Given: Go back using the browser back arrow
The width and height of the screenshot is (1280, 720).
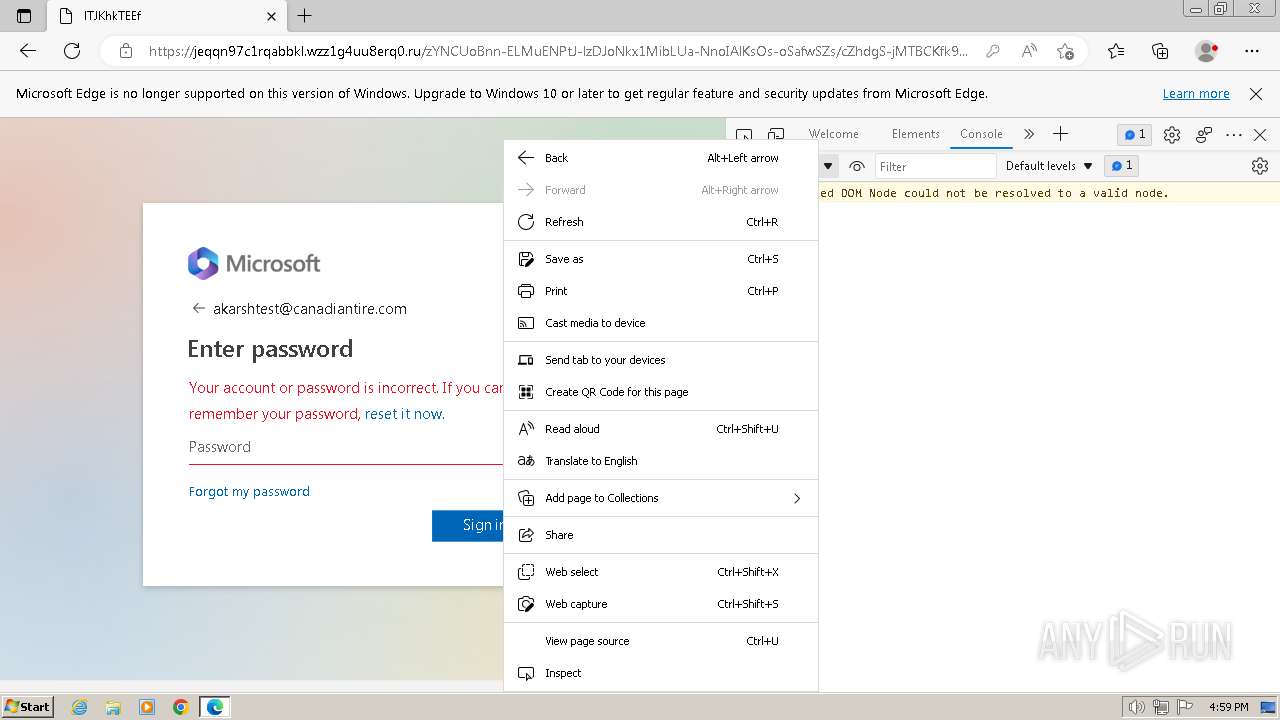Looking at the screenshot, I should point(28,51).
